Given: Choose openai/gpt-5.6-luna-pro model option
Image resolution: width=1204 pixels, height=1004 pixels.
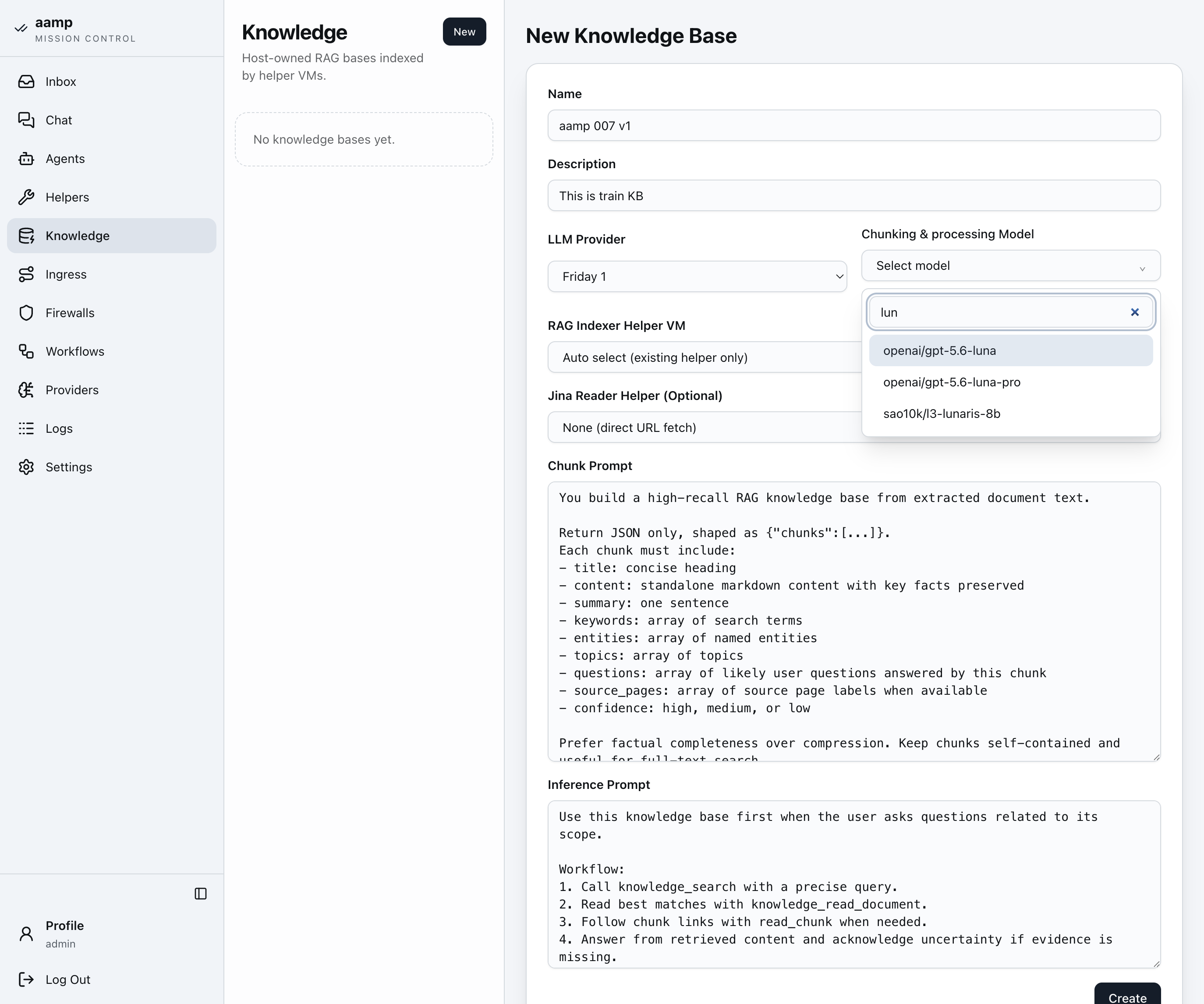Looking at the screenshot, I should (1011, 382).
